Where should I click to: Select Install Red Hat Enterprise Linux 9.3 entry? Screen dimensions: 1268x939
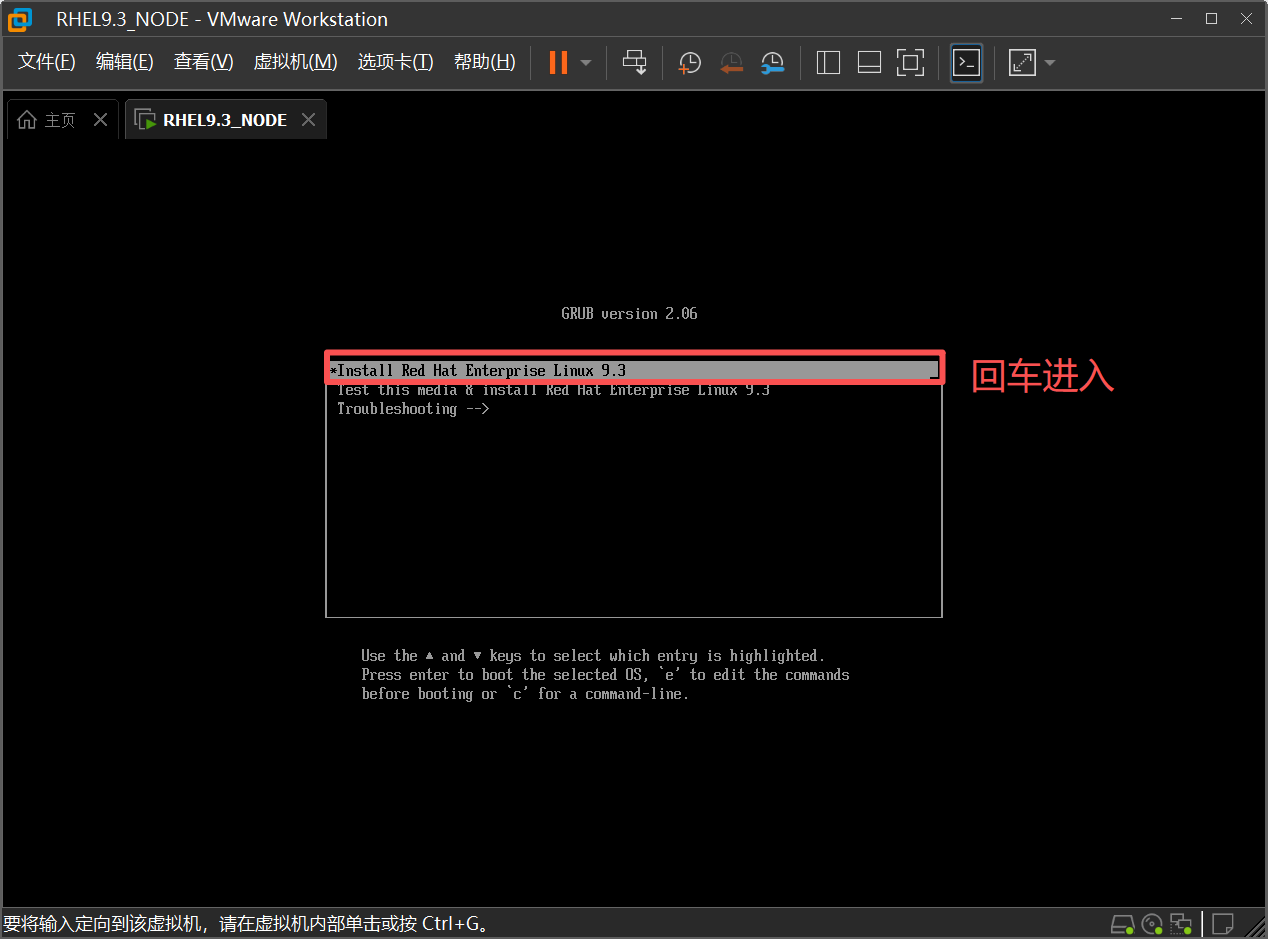(634, 371)
